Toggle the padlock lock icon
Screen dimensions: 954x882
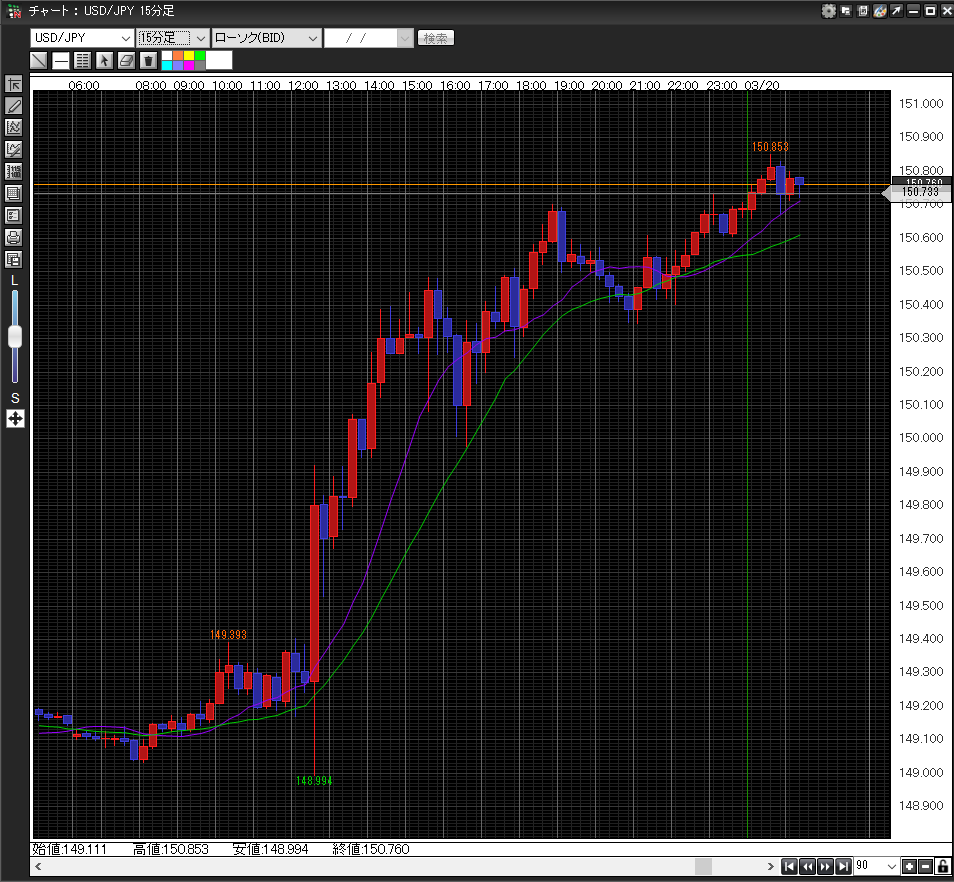tap(943, 866)
